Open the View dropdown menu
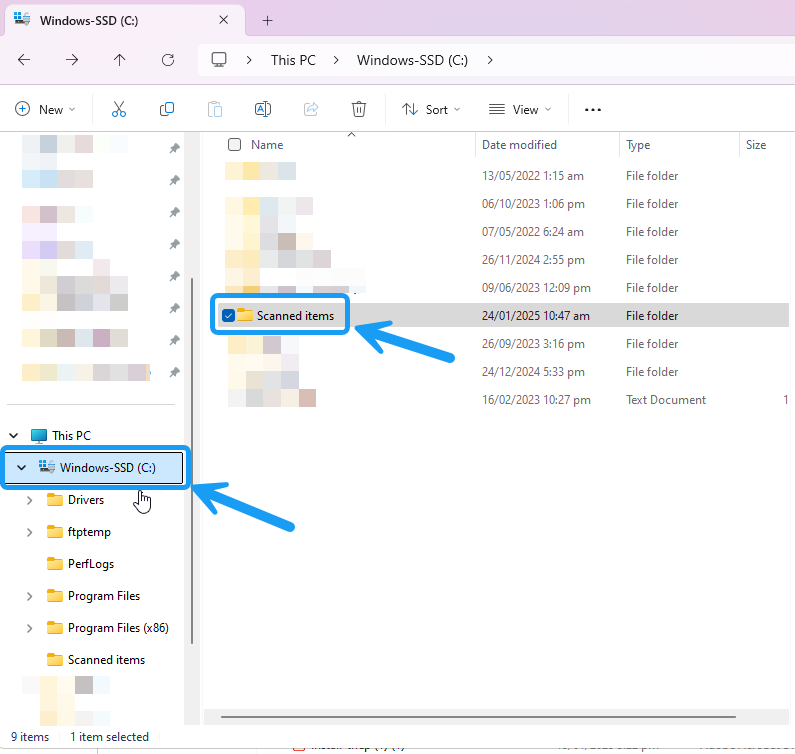795x754 pixels. click(520, 110)
